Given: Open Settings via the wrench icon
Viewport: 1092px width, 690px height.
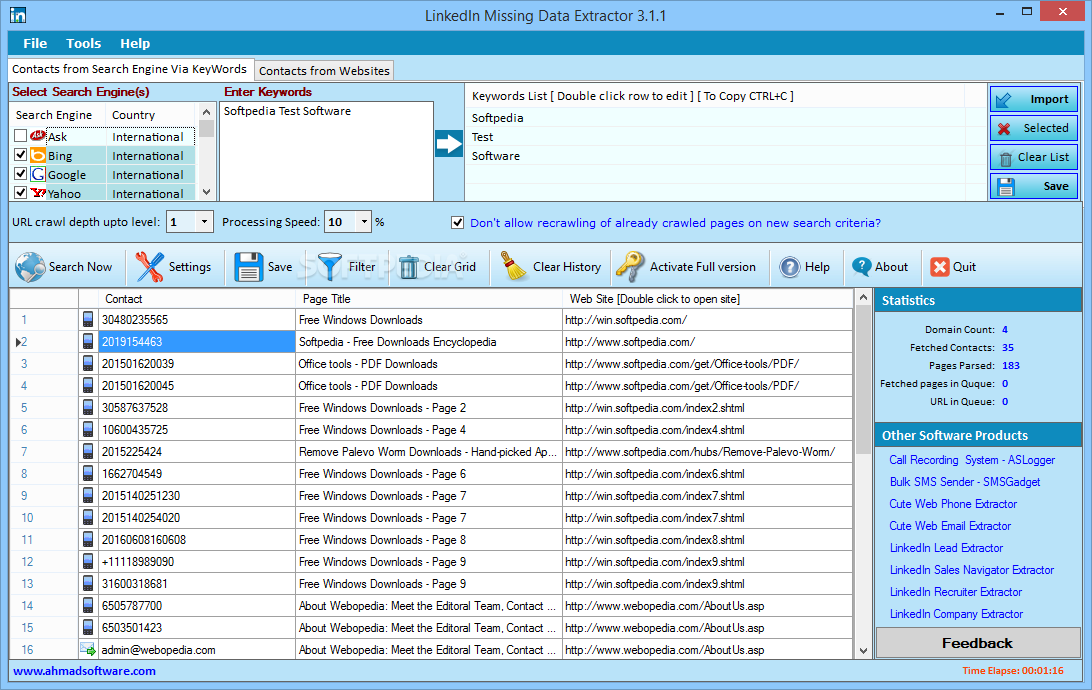Looking at the screenshot, I should click(x=150, y=267).
